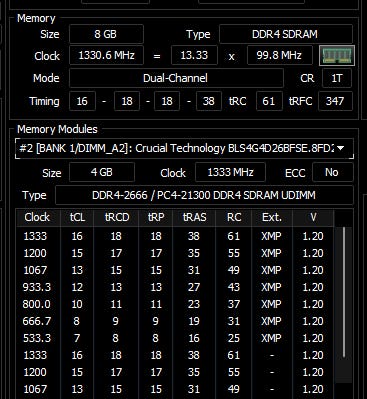
Task: Click the tRAS column header
Action: tap(194, 217)
